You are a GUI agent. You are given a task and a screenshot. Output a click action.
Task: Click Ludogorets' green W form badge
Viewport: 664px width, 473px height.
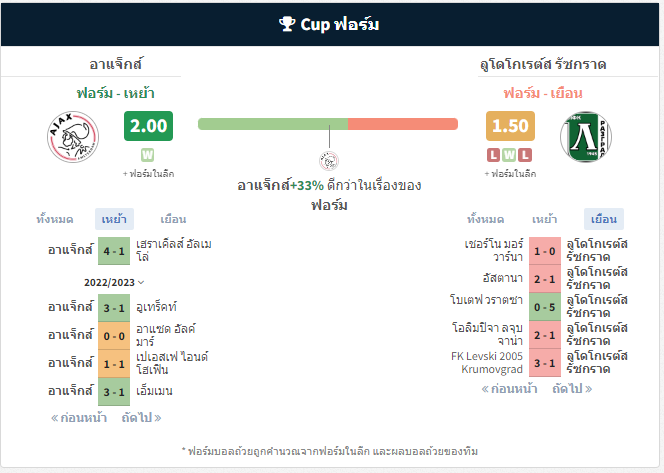[x=509, y=155]
